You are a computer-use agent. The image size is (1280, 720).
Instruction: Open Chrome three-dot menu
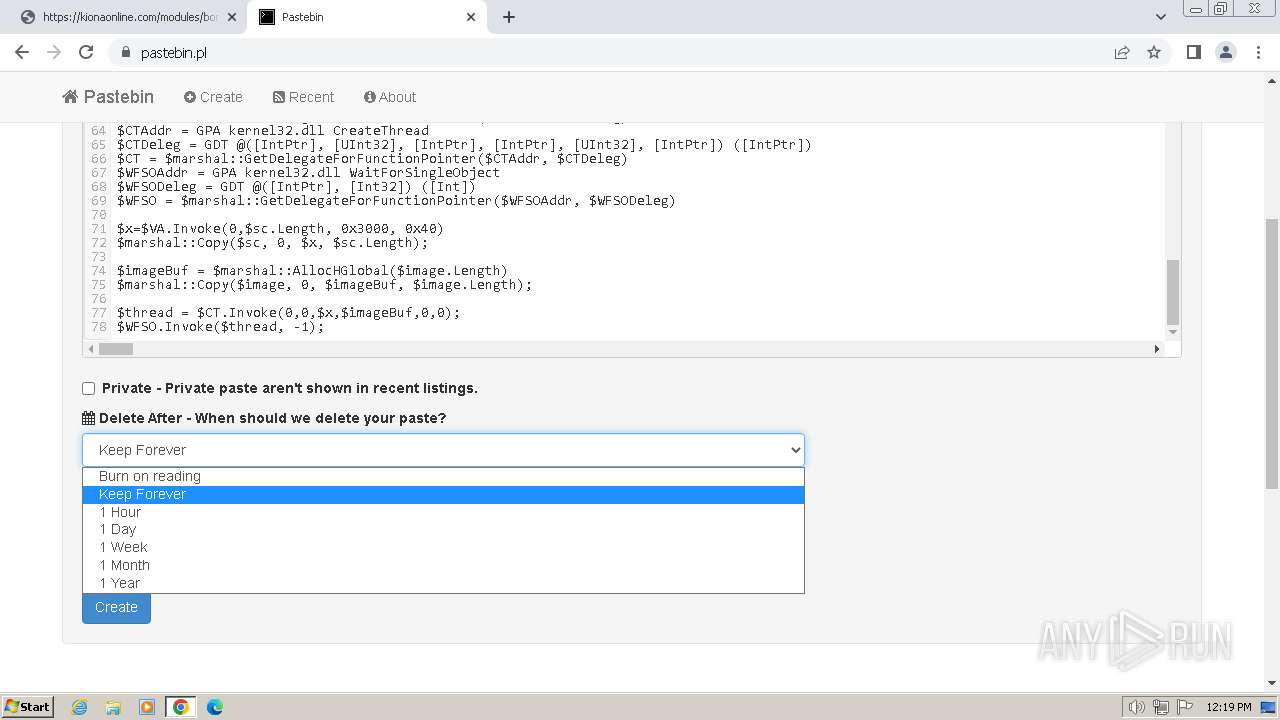click(x=1258, y=52)
